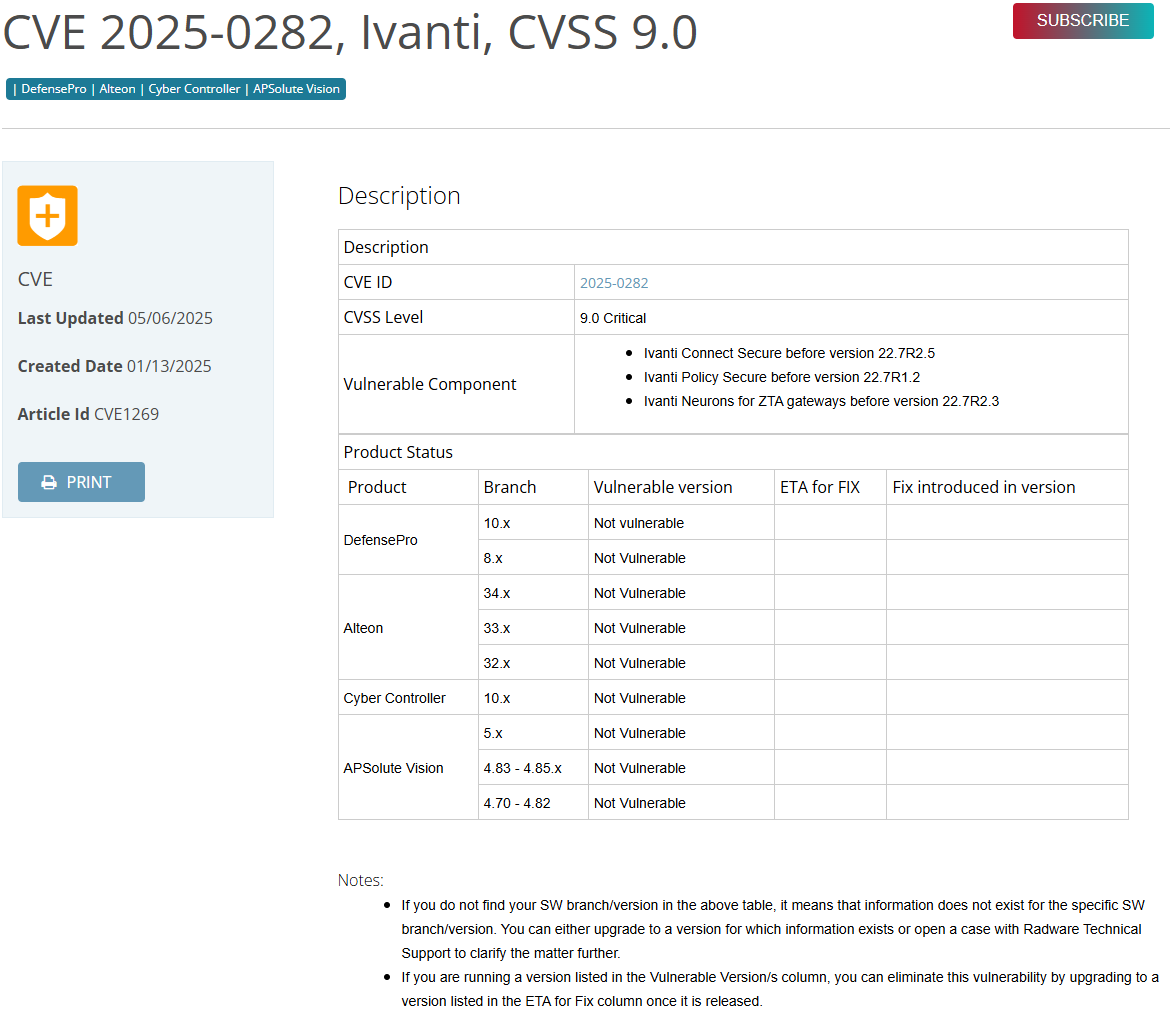
Task: Click the 'Product Status' table header
Action: (x=398, y=452)
